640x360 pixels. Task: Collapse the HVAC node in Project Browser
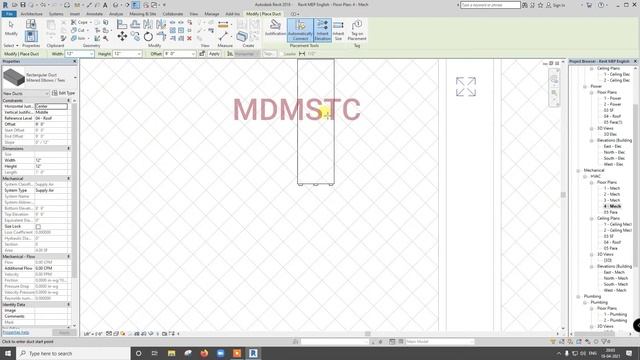[x=585, y=177]
